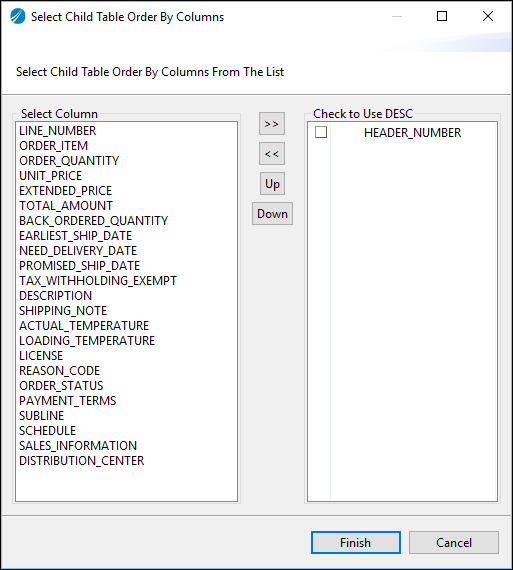This screenshot has width=513, height=570.
Task: Select DISTRIBUTION_CENTER at list bottom
Action: tap(81, 461)
